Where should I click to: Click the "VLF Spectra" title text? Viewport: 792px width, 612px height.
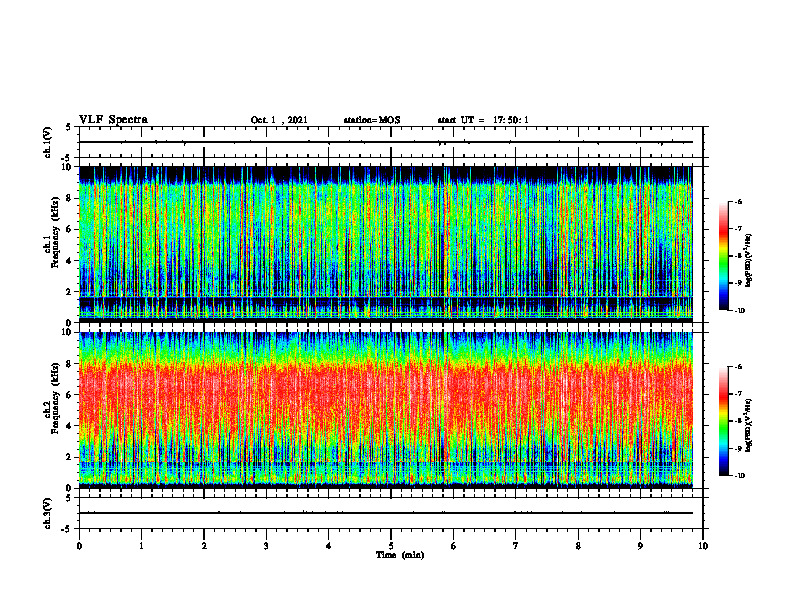[x=113, y=120]
